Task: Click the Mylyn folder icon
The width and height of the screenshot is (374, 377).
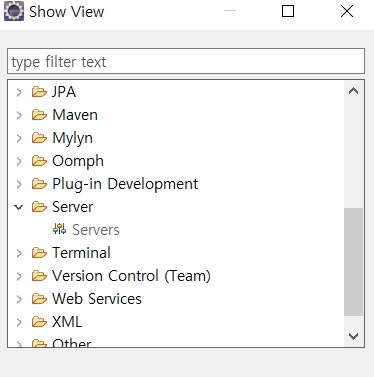Action: pyautogui.click(x=39, y=138)
